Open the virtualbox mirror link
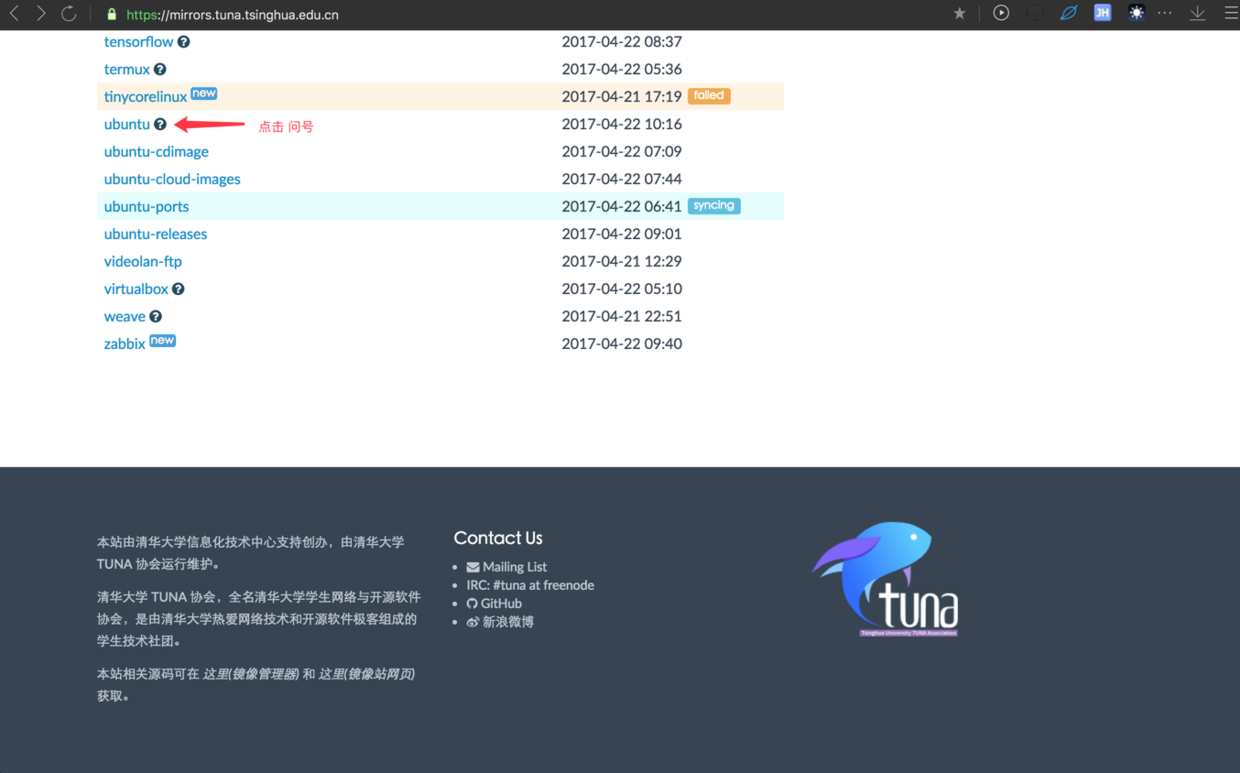Viewport: 1240px width, 773px height. pos(136,289)
